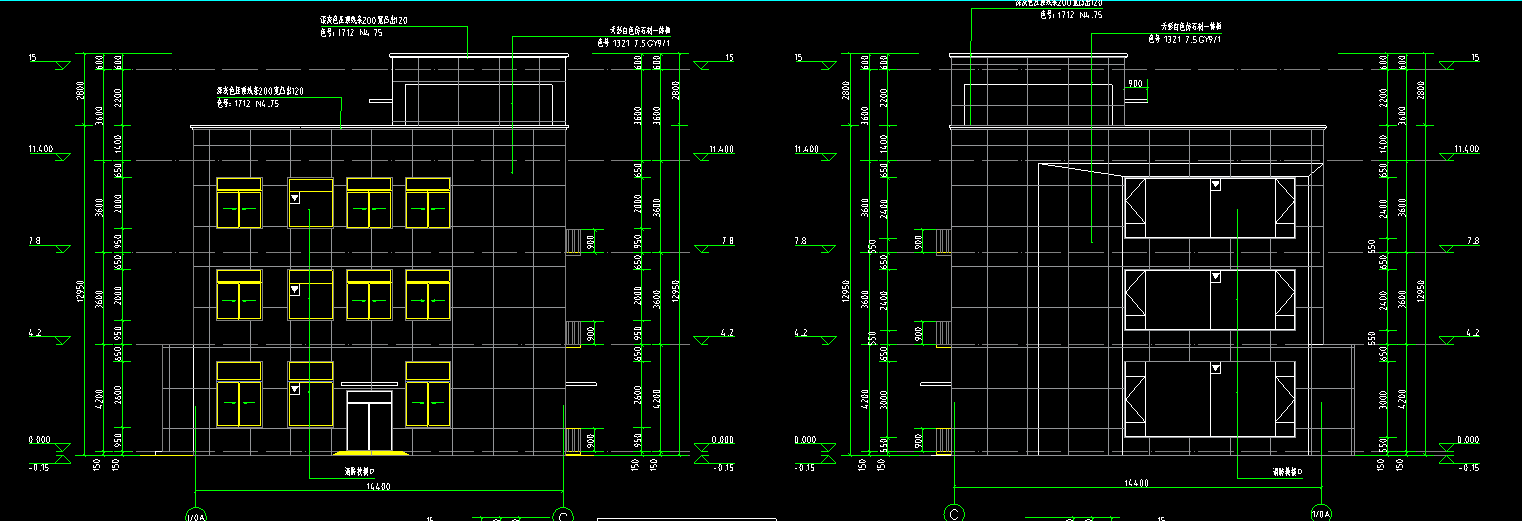The height and width of the screenshot is (521, 1522).
Task: Select the 900 dimension text on the right elevation rooftop
Action: coord(1134,83)
